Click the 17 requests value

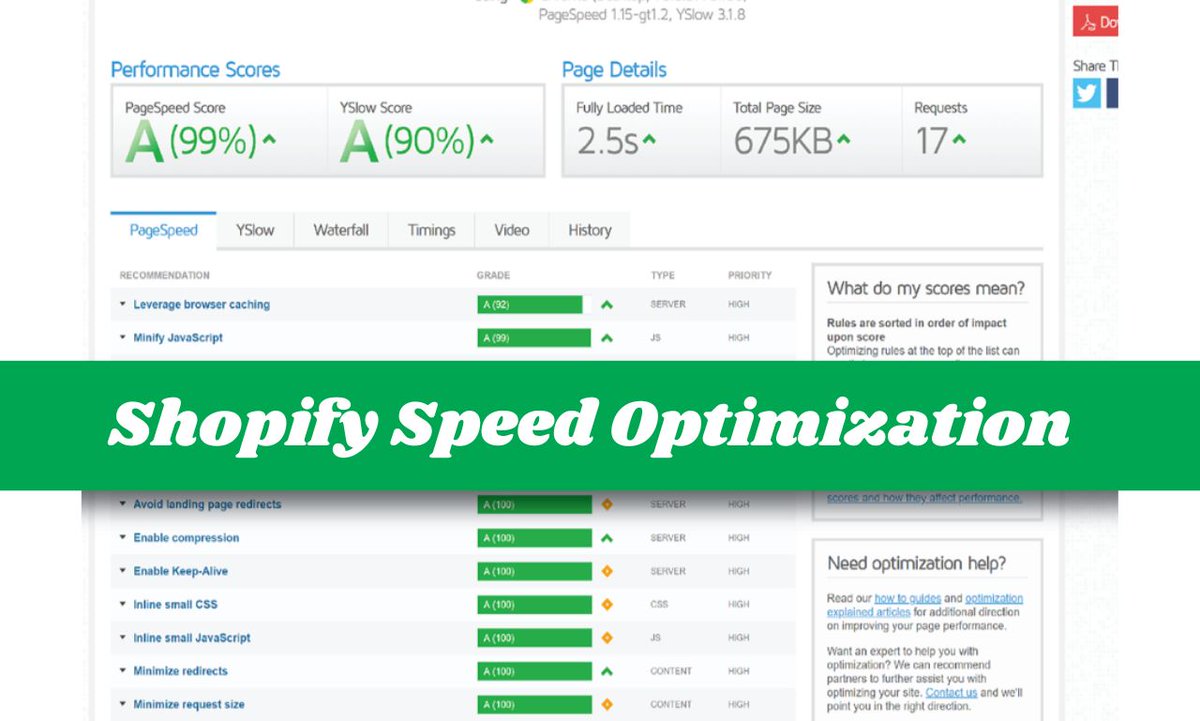point(931,142)
